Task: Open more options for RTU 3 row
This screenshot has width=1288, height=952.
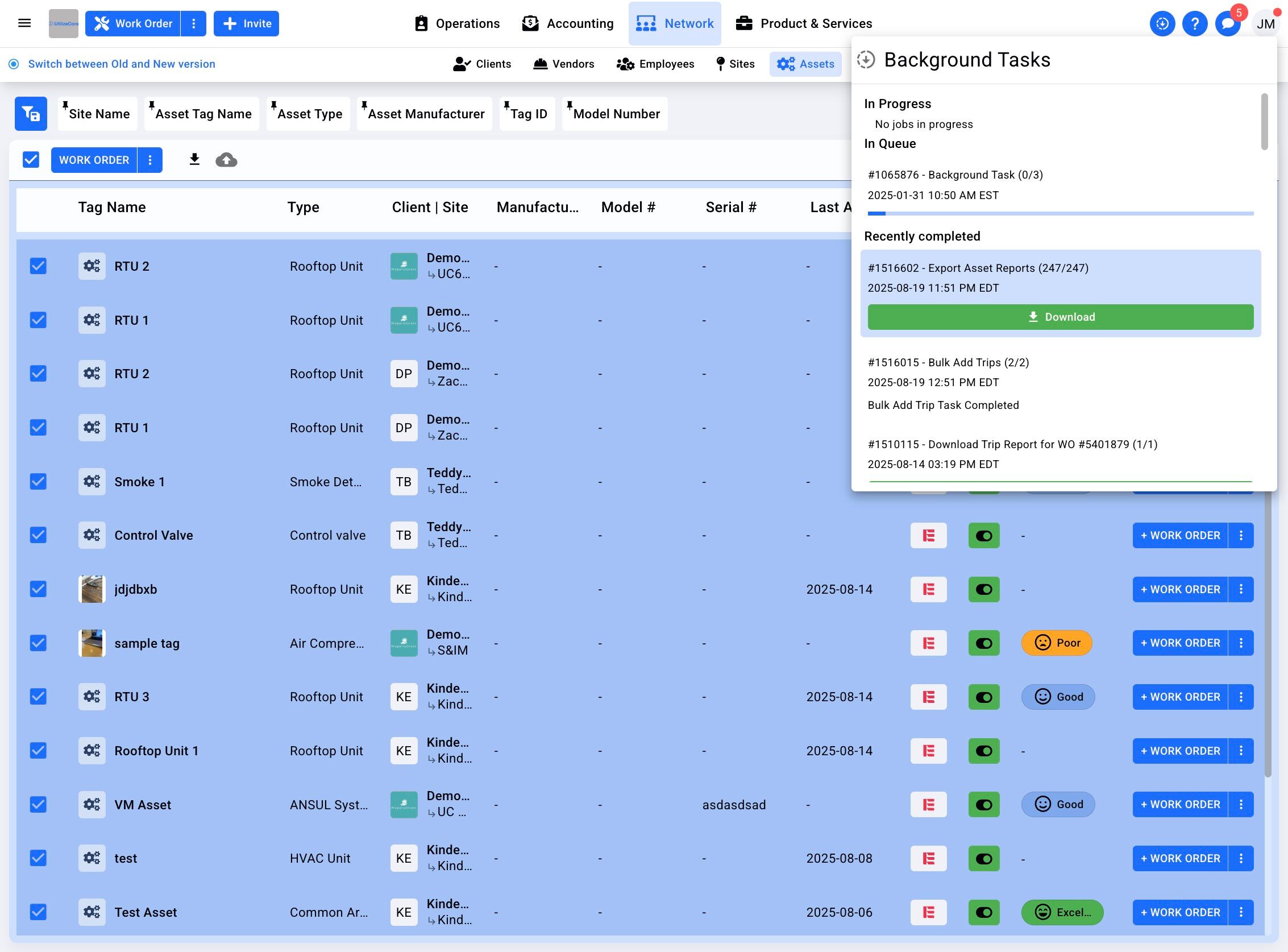Action: [x=1241, y=697]
